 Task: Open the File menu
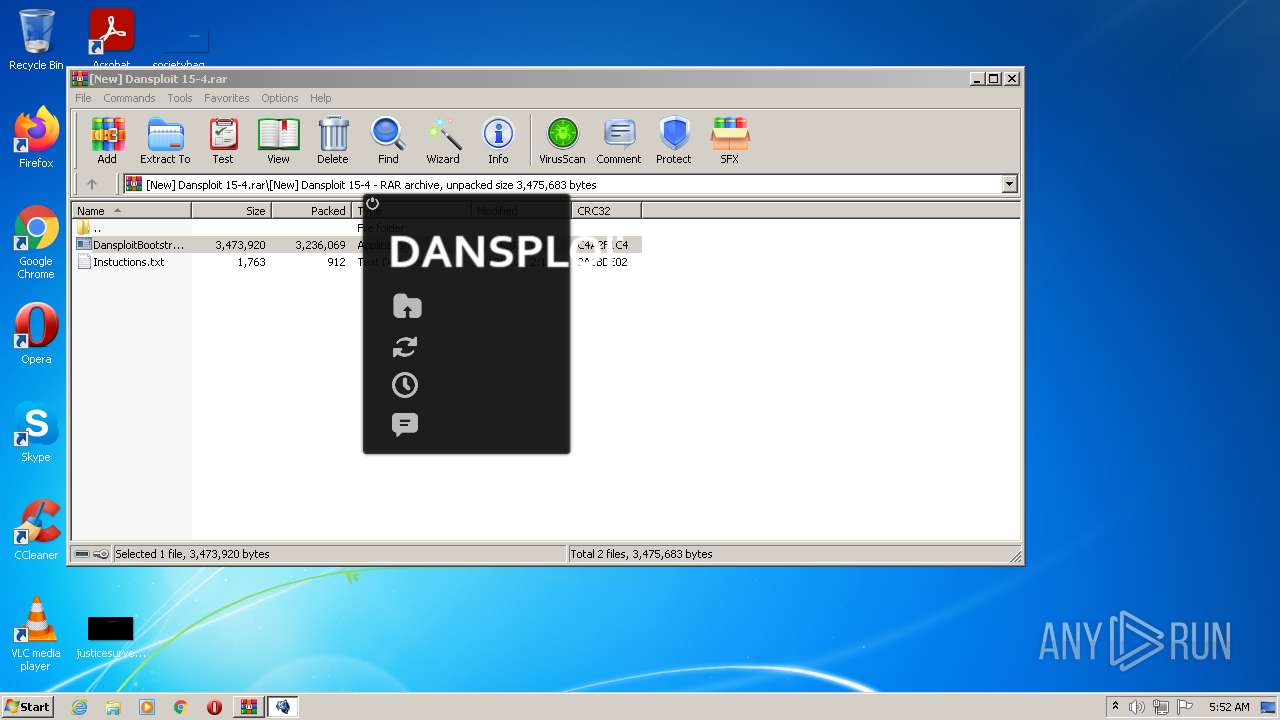(83, 98)
